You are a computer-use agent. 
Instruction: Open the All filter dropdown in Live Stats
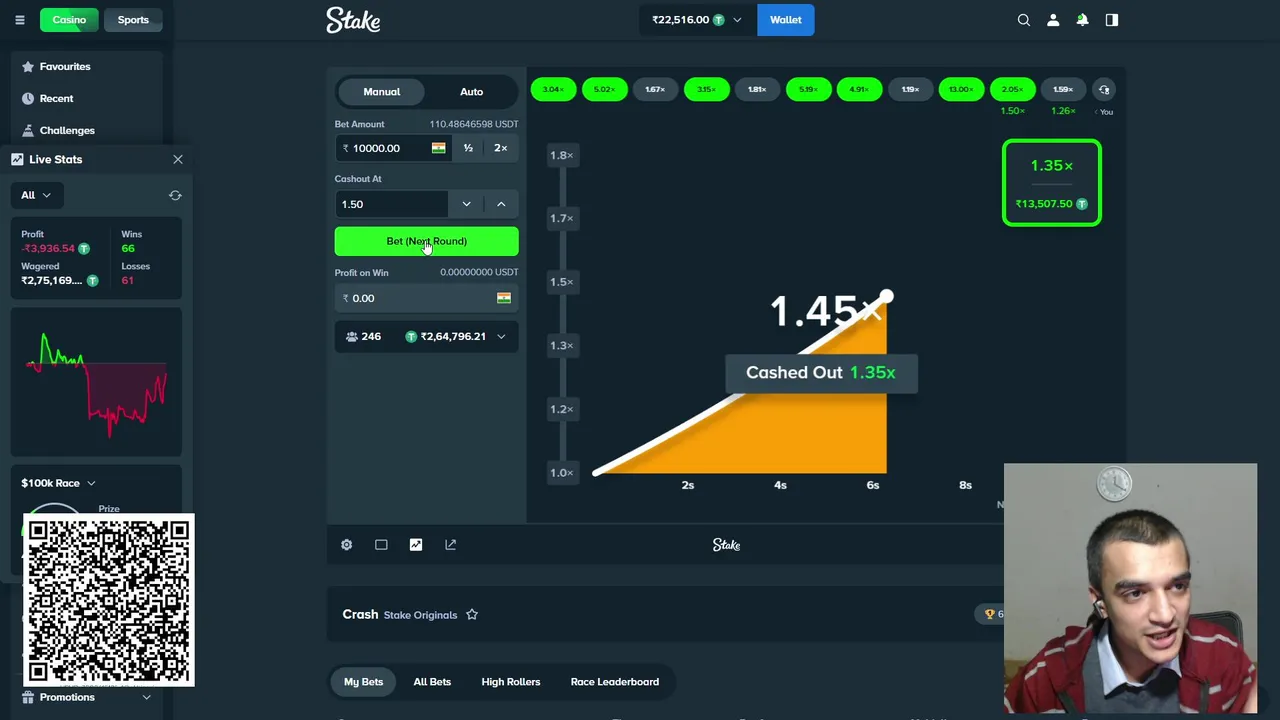pos(36,195)
